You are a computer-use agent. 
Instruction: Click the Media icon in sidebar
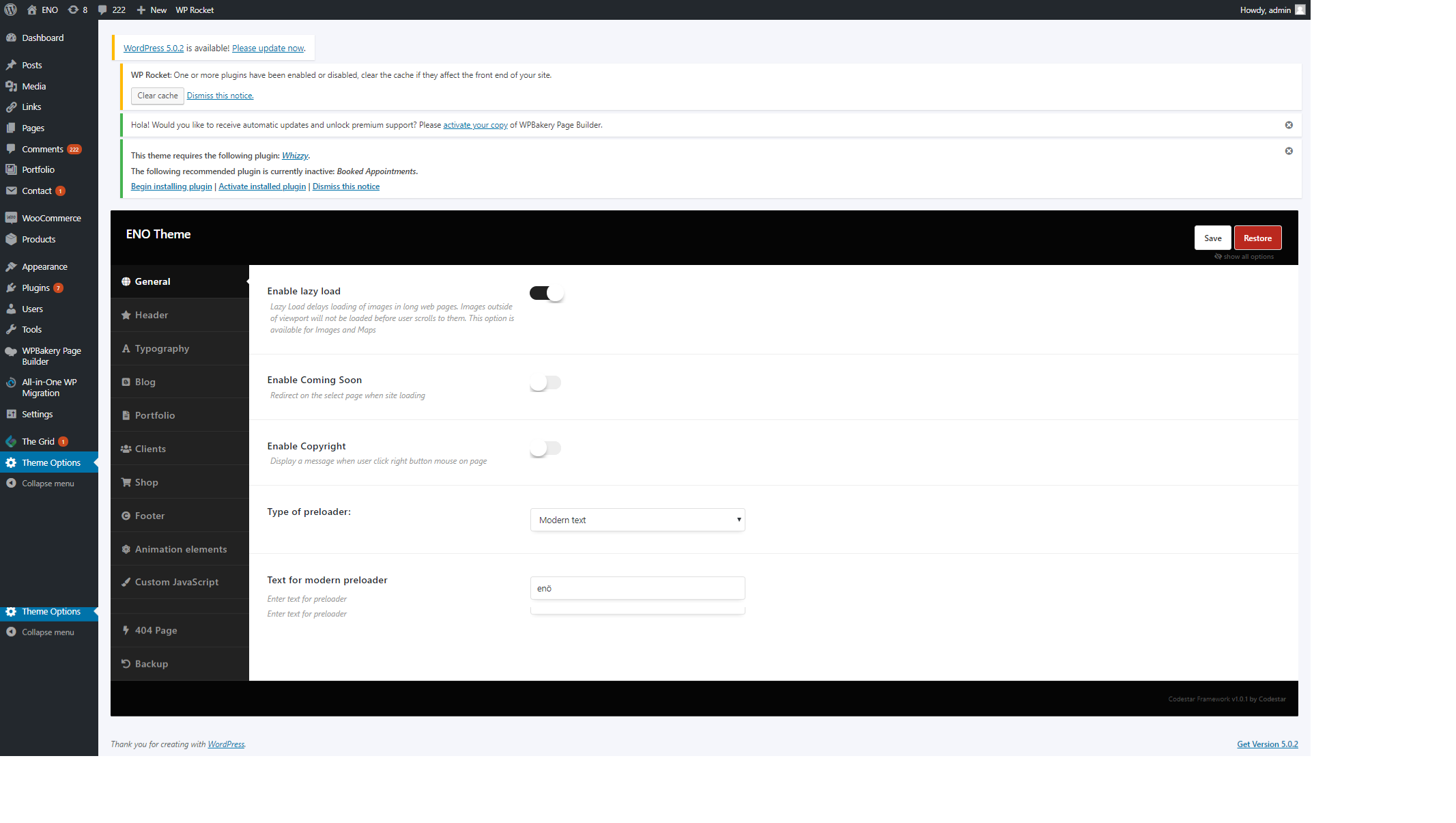pos(11,86)
